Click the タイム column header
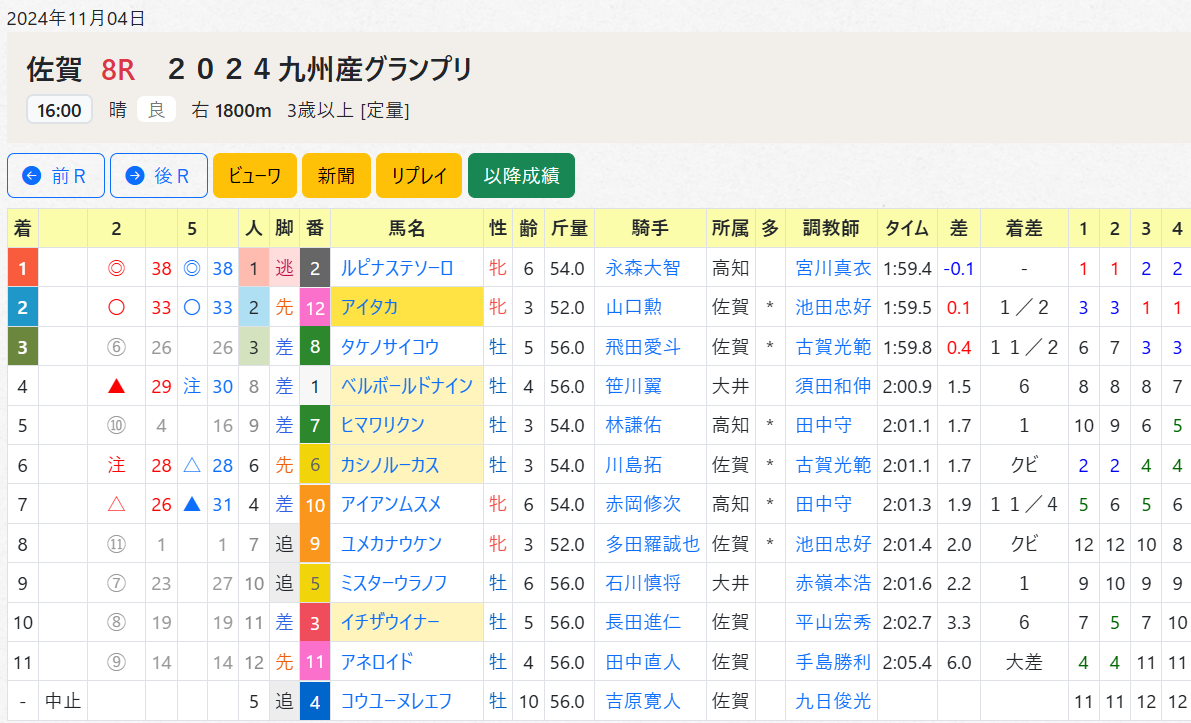The image size is (1191, 723). coord(907,229)
